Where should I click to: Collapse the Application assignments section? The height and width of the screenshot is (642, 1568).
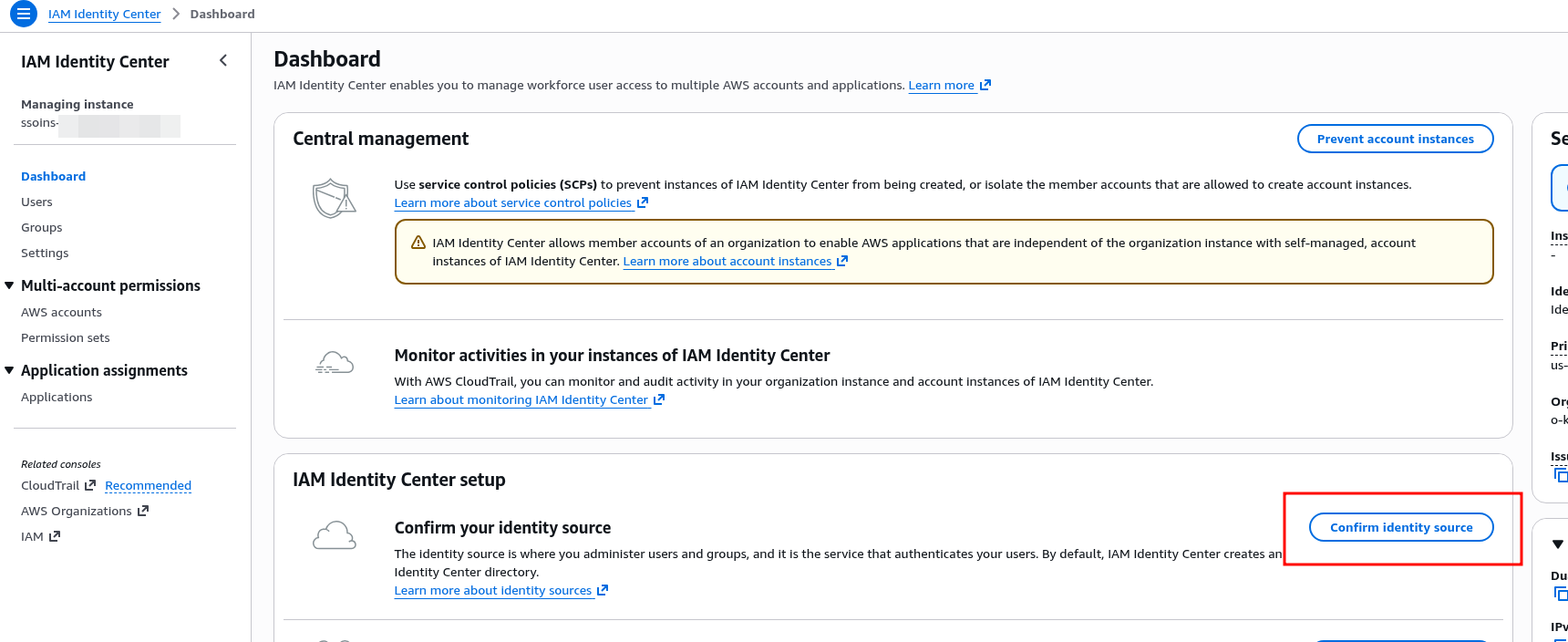pyautogui.click(x=9, y=370)
